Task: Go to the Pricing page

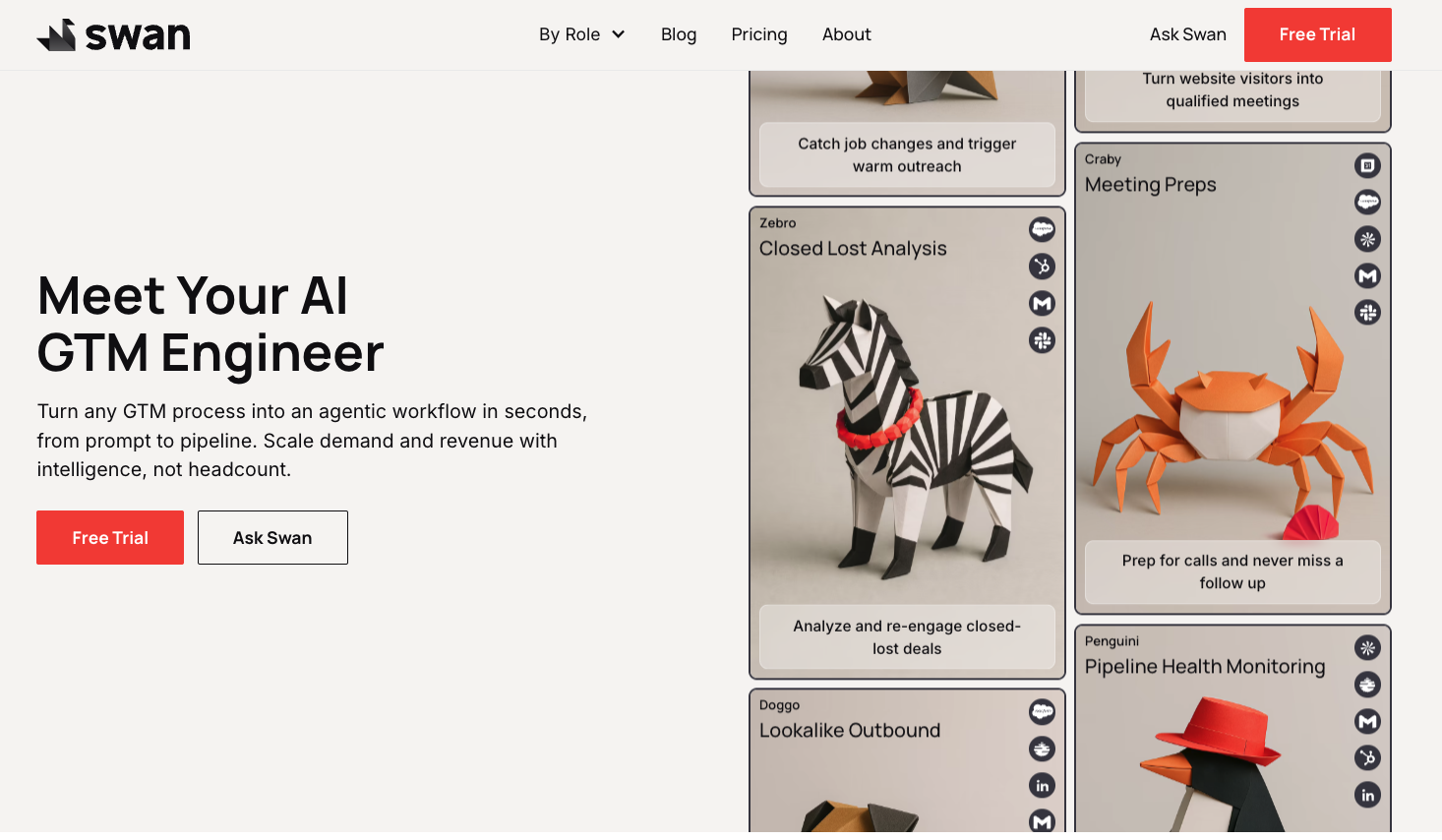Action: click(759, 34)
